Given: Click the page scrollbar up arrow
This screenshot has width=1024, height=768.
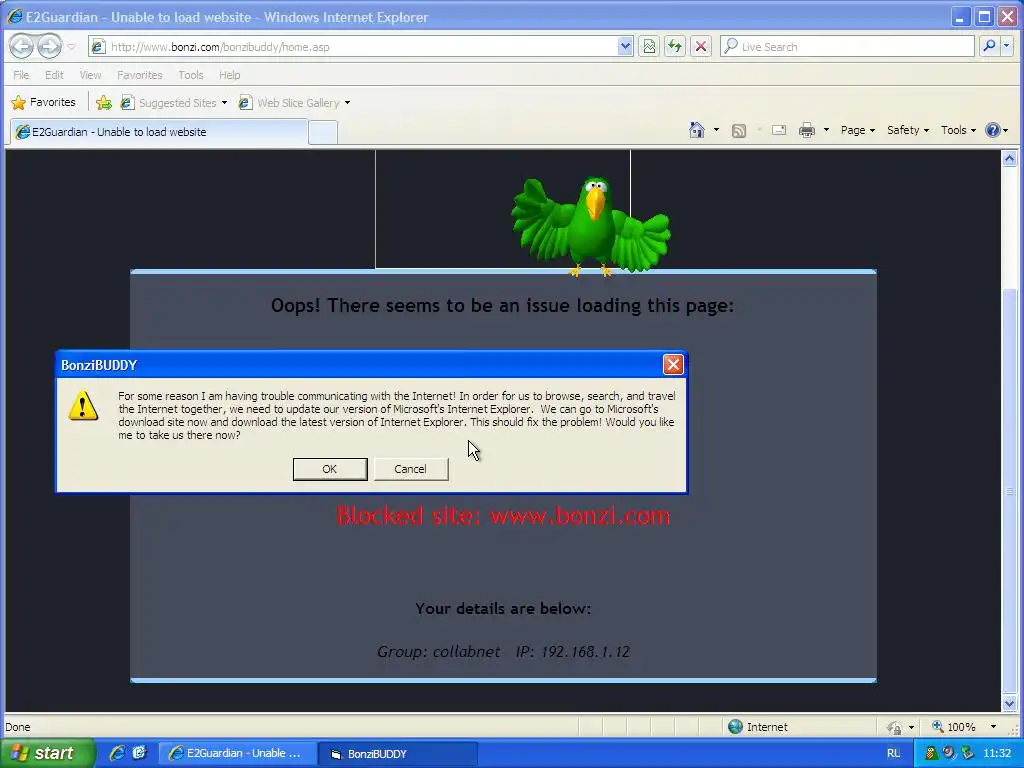Looking at the screenshot, I should [1009, 158].
